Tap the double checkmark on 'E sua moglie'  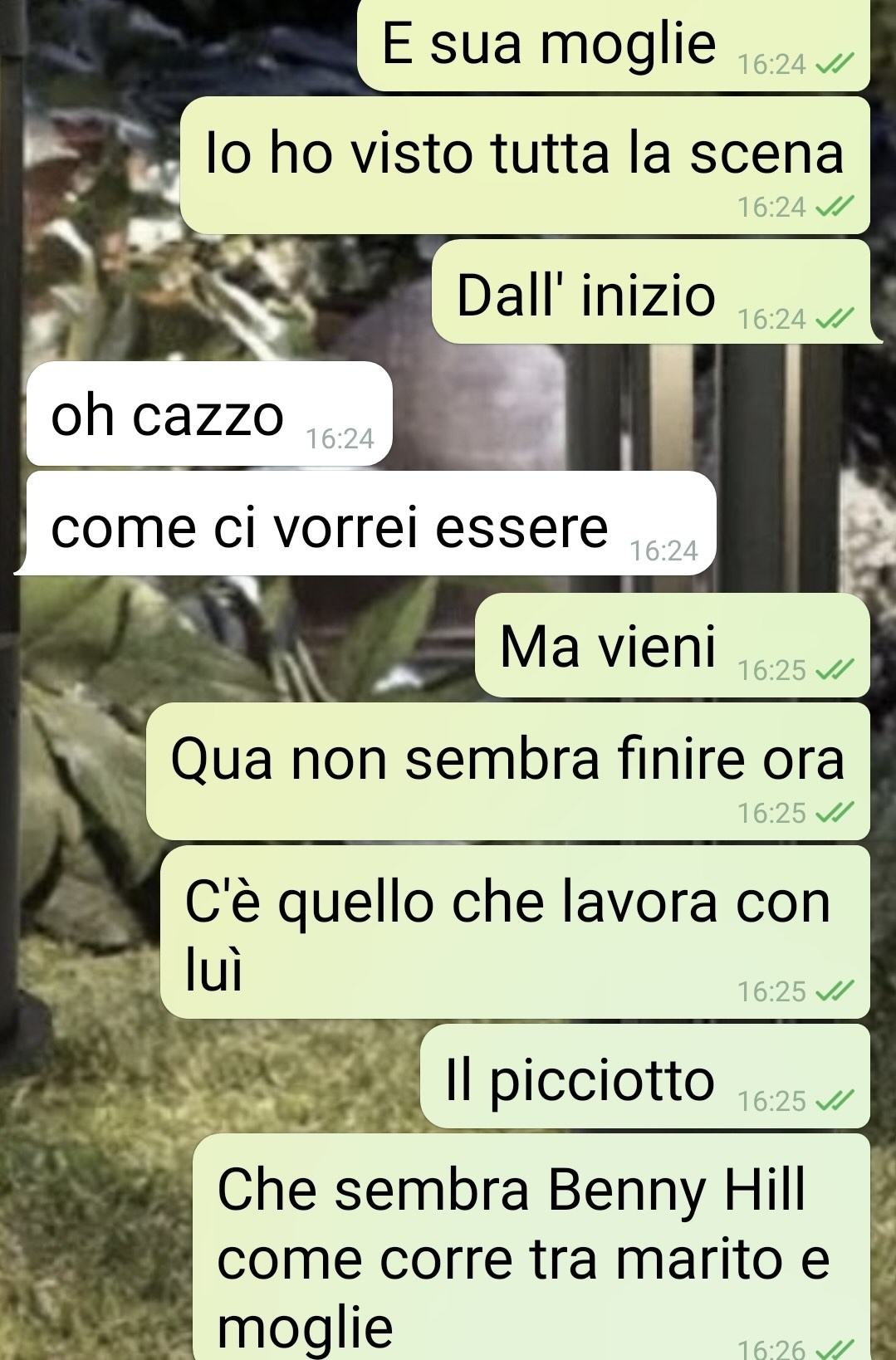pos(835,64)
